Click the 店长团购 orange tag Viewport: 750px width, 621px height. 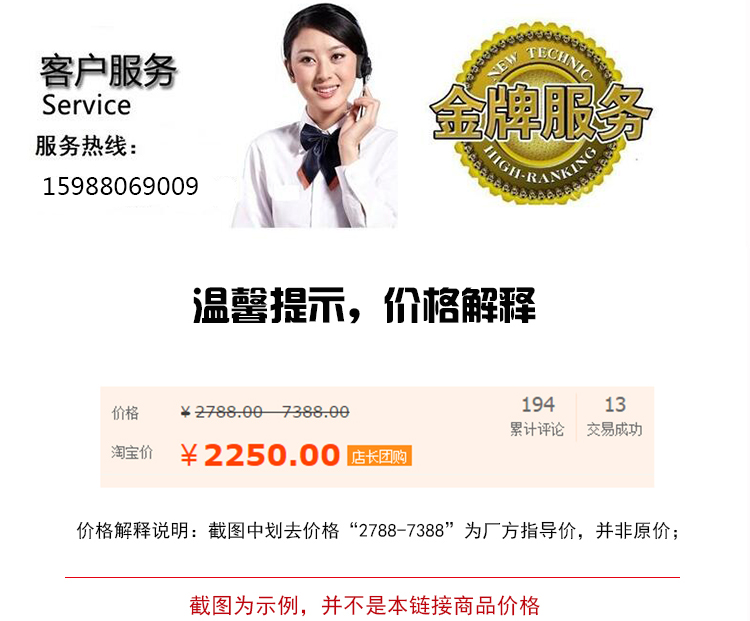tap(379, 456)
